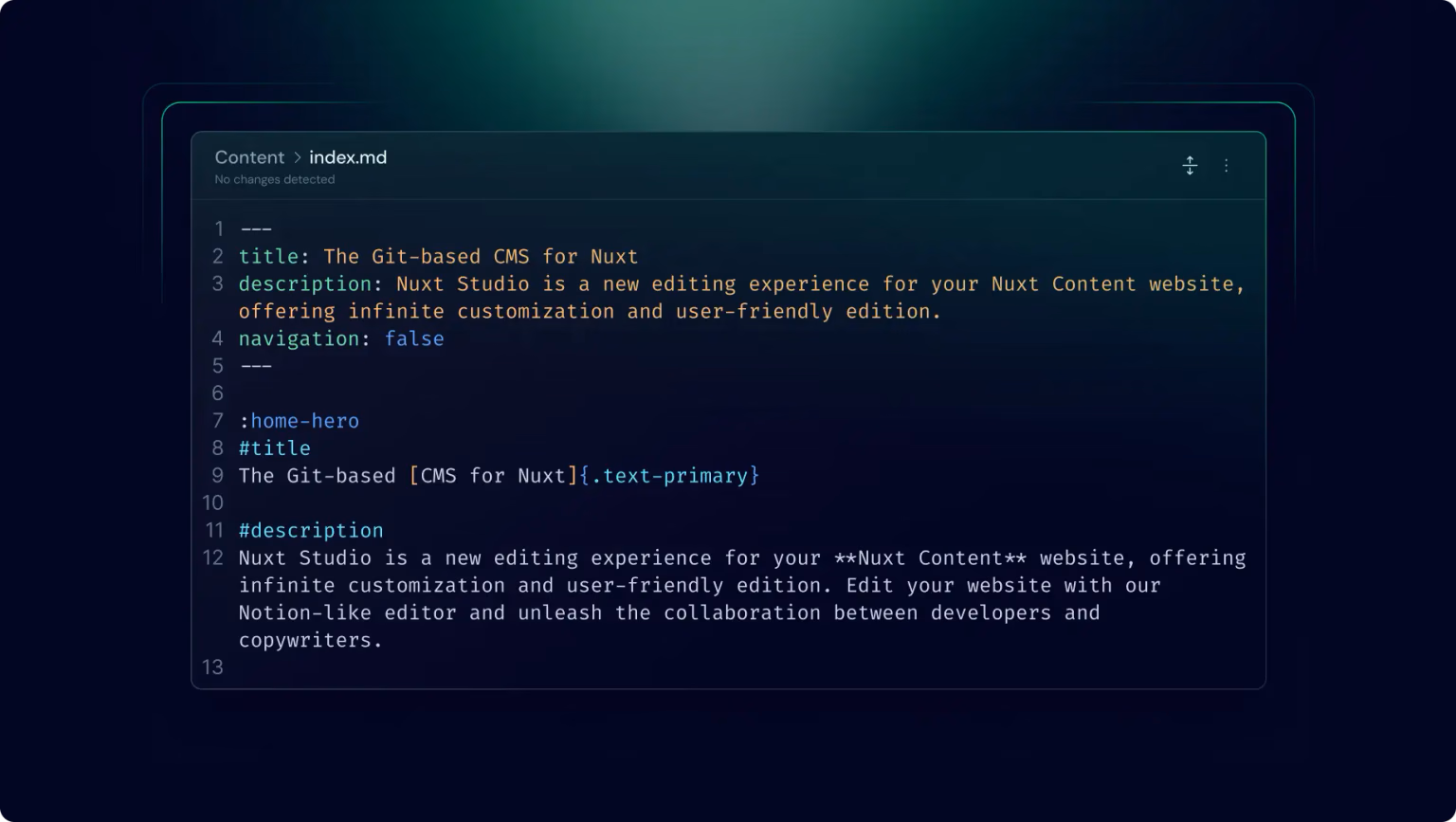Collapse the frontmatter block via line 1 gutter

click(218, 228)
